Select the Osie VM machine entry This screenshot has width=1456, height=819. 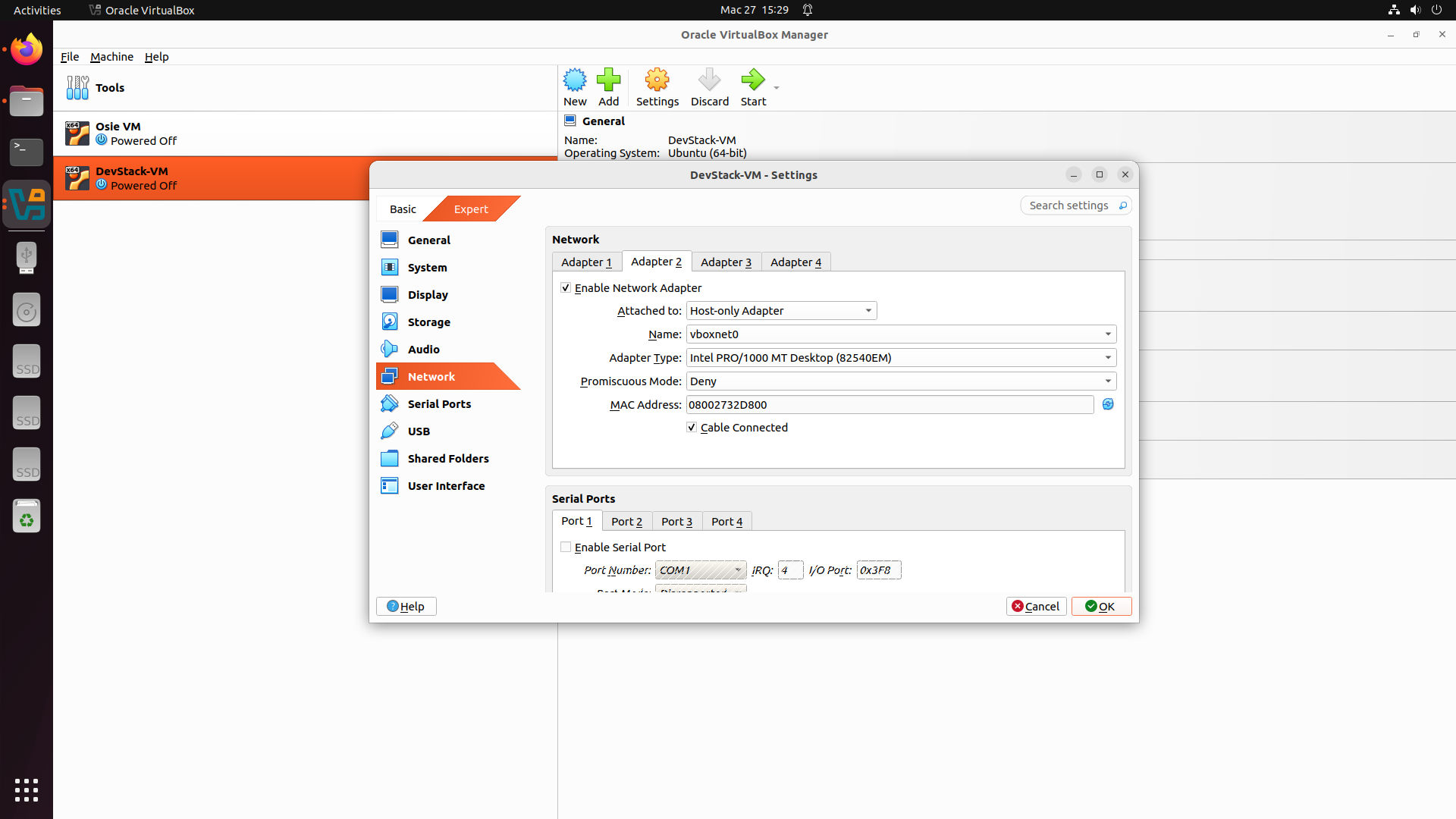(x=305, y=133)
